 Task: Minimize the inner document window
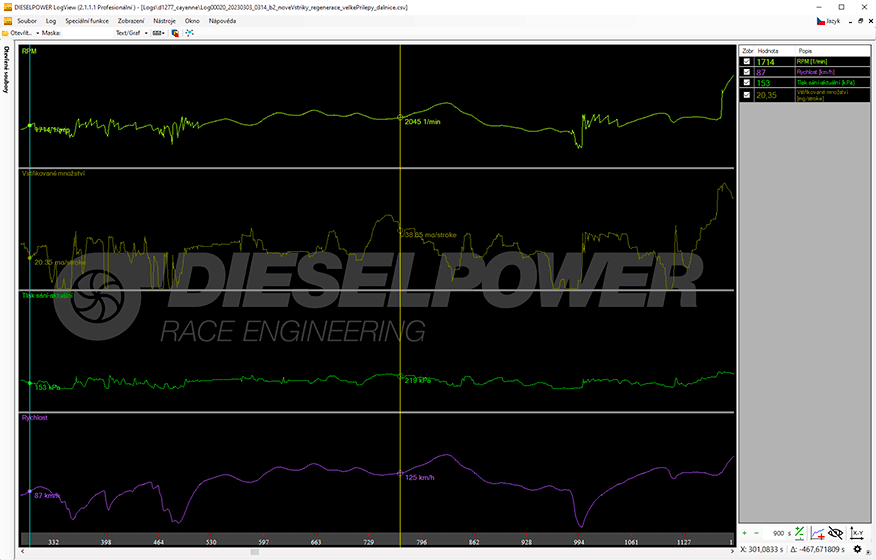click(x=850, y=21)
